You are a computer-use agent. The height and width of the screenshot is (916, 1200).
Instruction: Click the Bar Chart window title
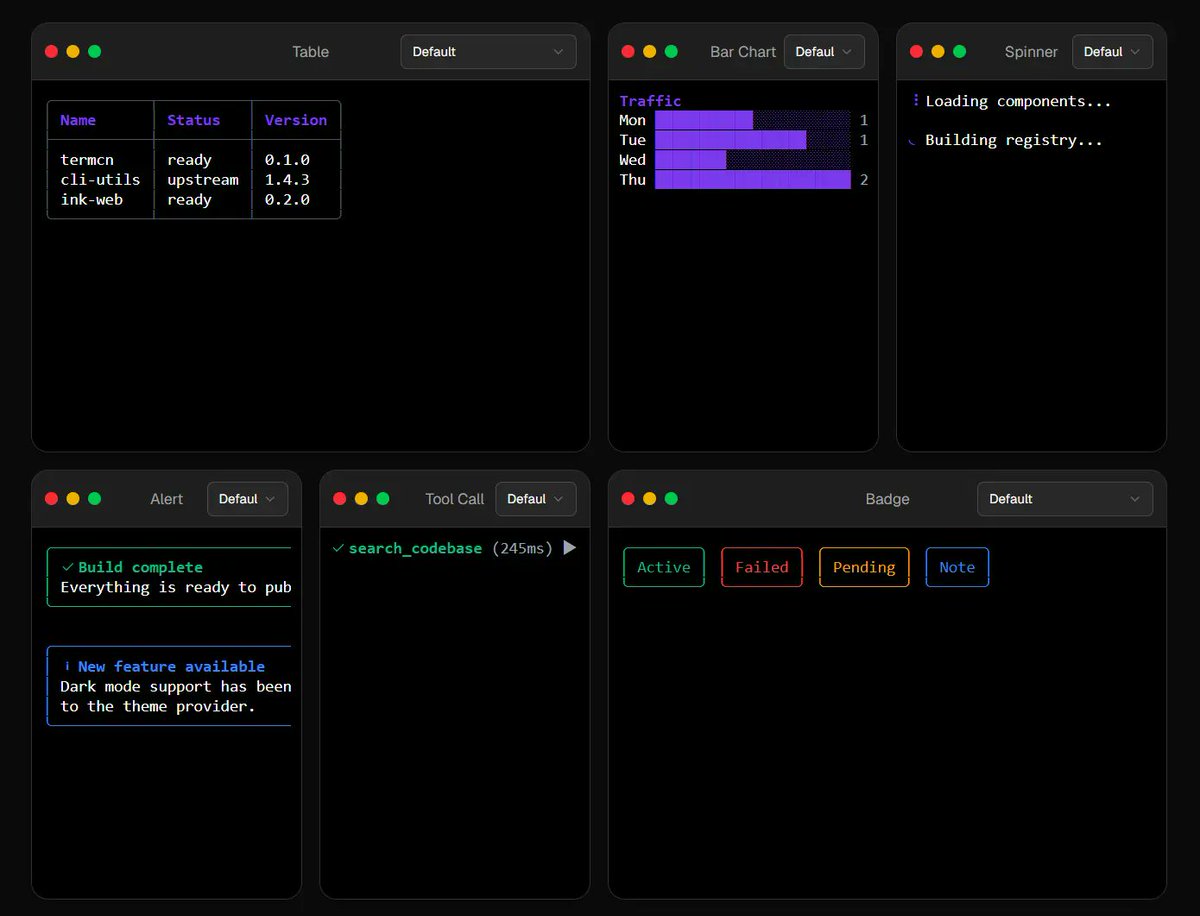(x=743, y=52)
